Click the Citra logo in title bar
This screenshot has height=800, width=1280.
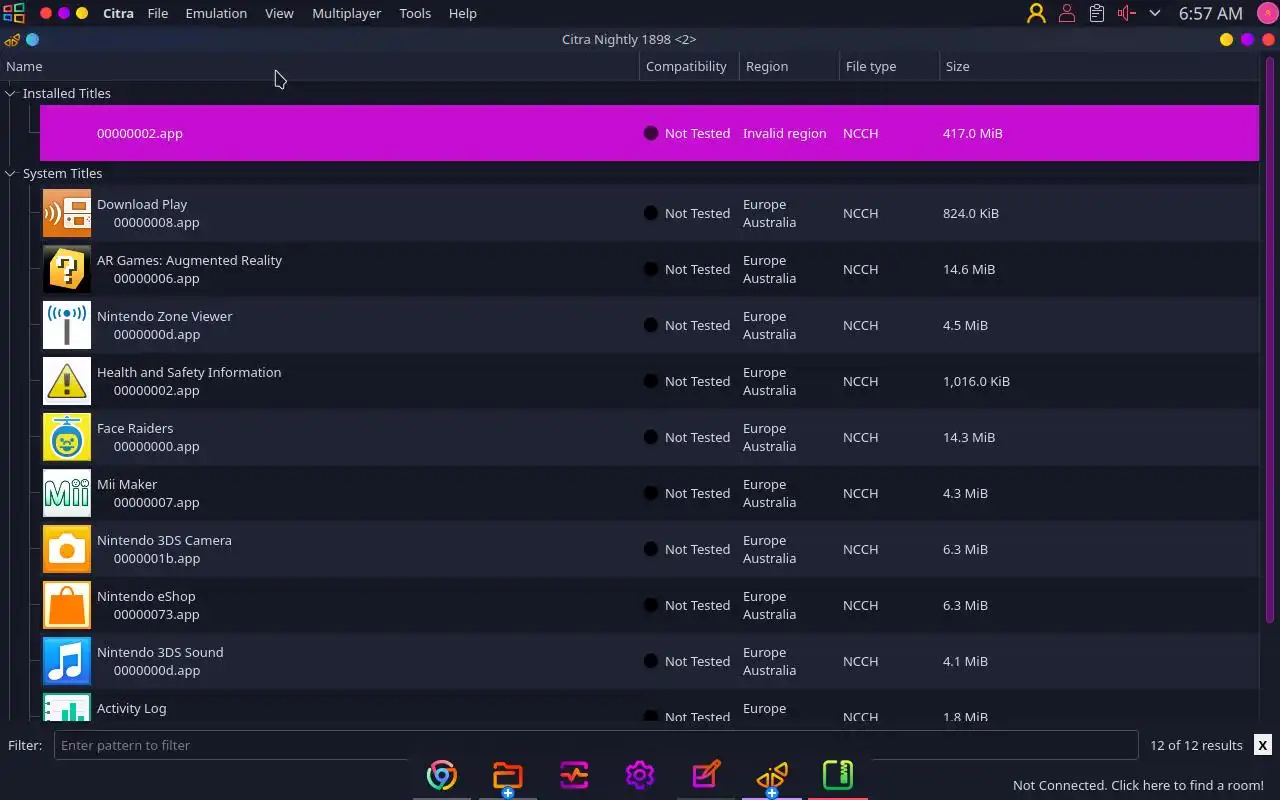tap(12, 40)
